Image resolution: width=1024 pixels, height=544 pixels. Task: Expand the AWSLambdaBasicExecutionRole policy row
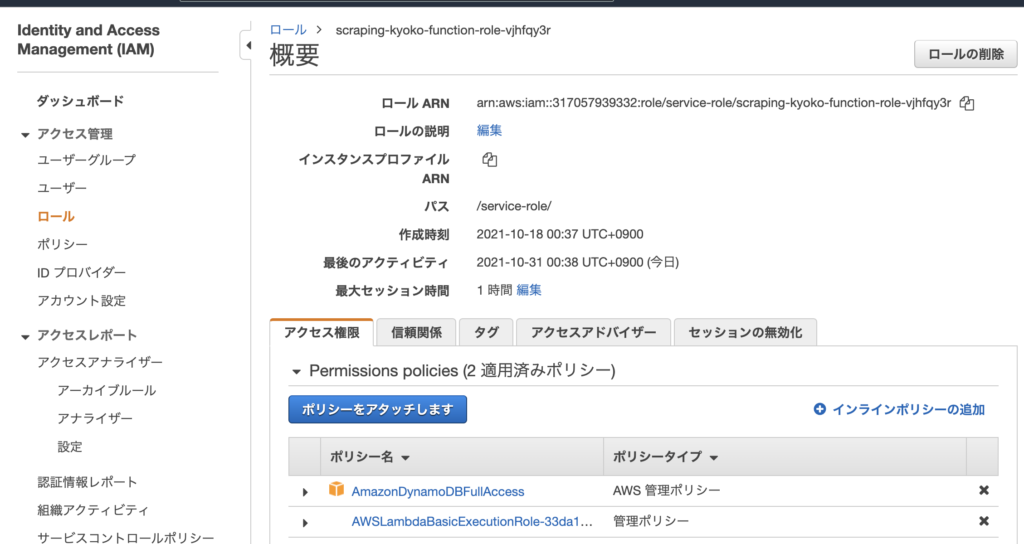pyautogui.click(x=305, y=522)
